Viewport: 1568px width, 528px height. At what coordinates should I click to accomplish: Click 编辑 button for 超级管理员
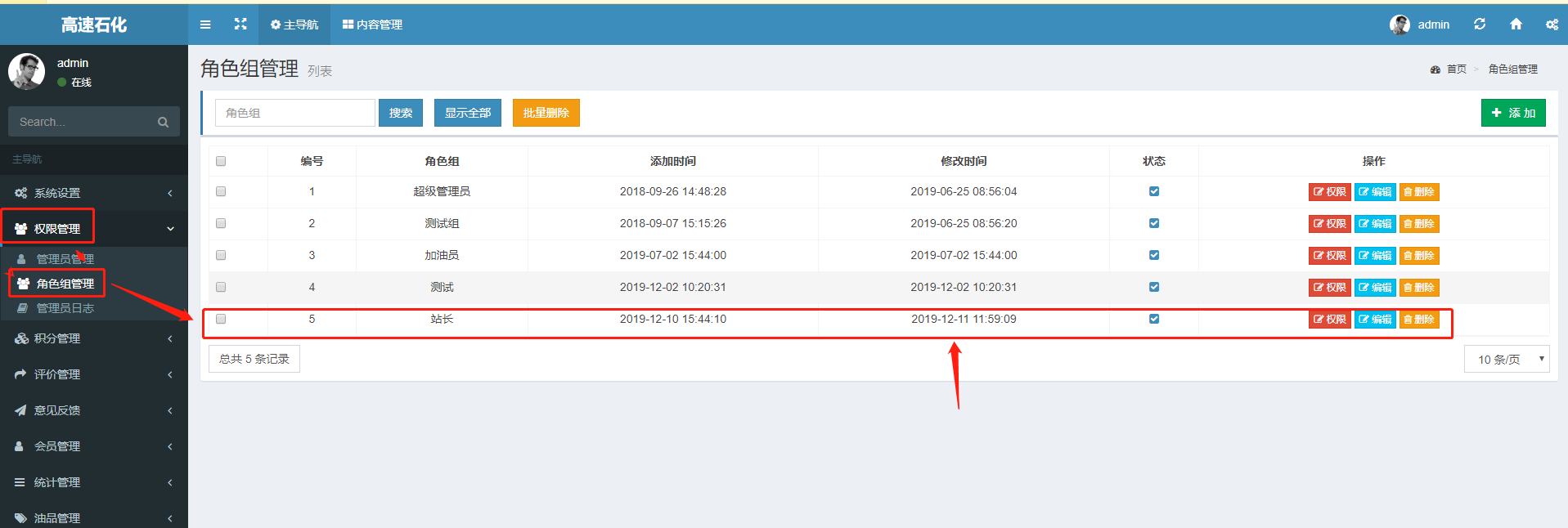[x=1375, y=192]
